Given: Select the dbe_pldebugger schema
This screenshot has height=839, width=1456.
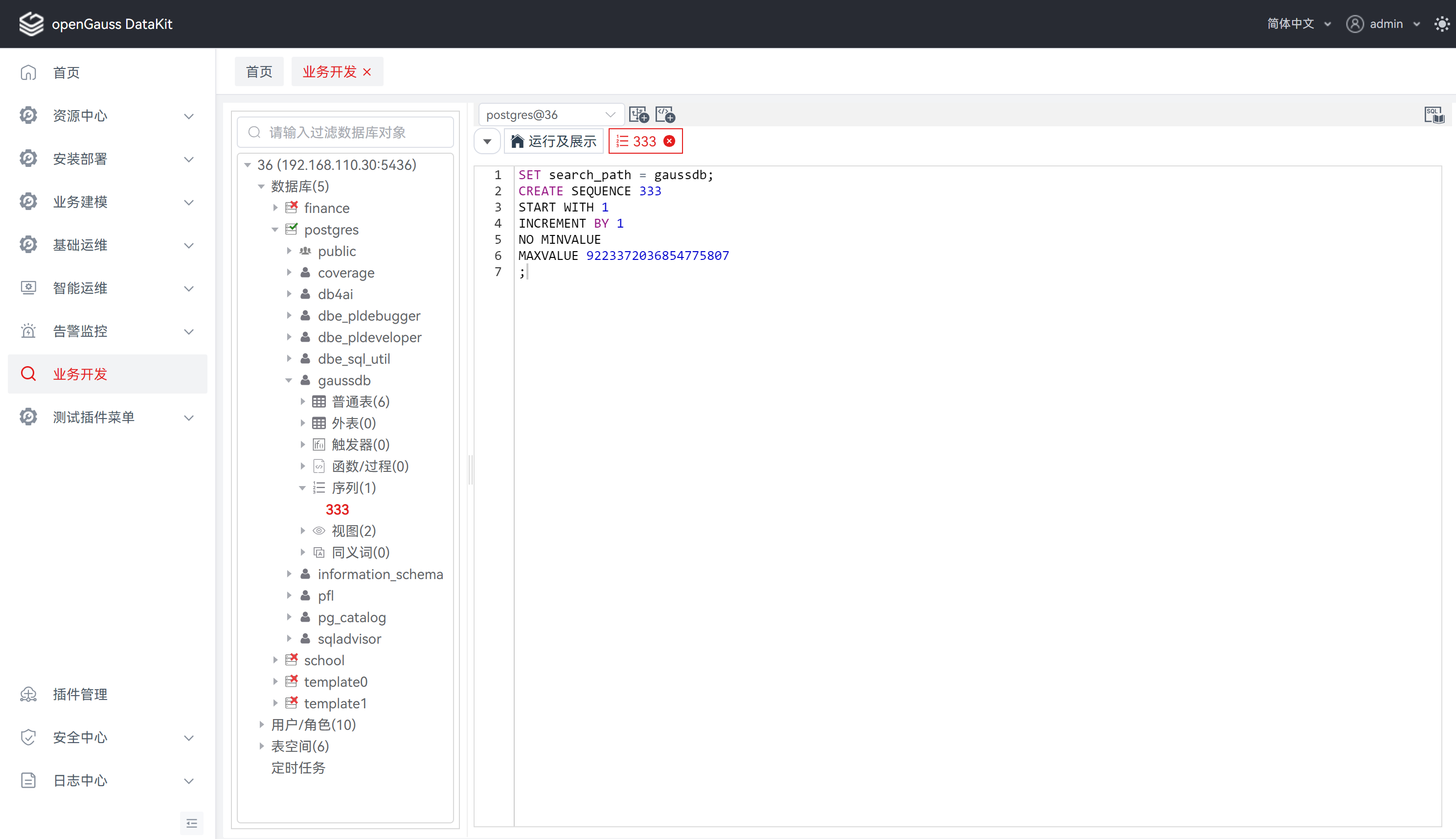Looking at the screenshot, I should point(369,316).
